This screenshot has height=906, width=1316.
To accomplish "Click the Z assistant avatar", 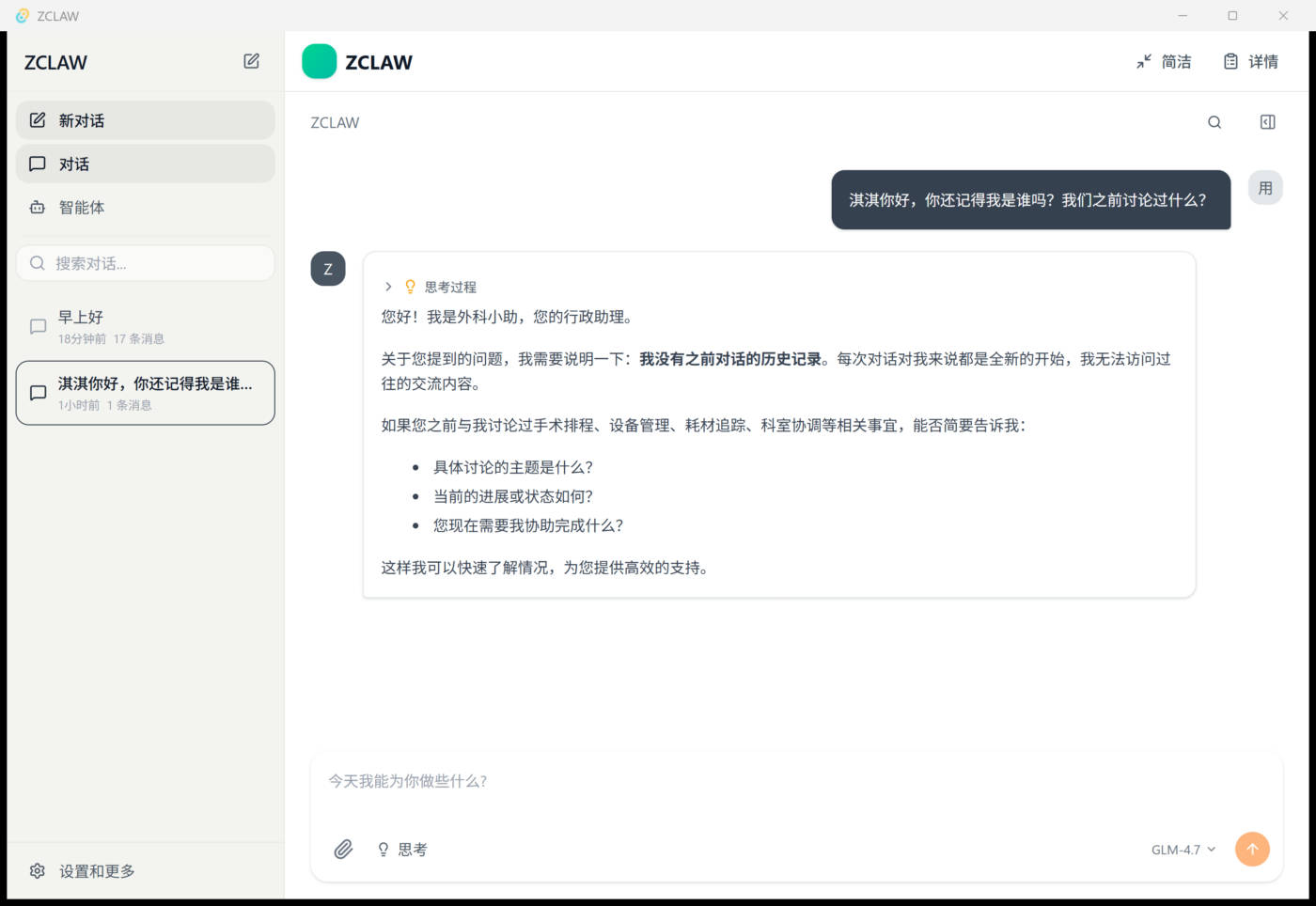I will (328, 269).
